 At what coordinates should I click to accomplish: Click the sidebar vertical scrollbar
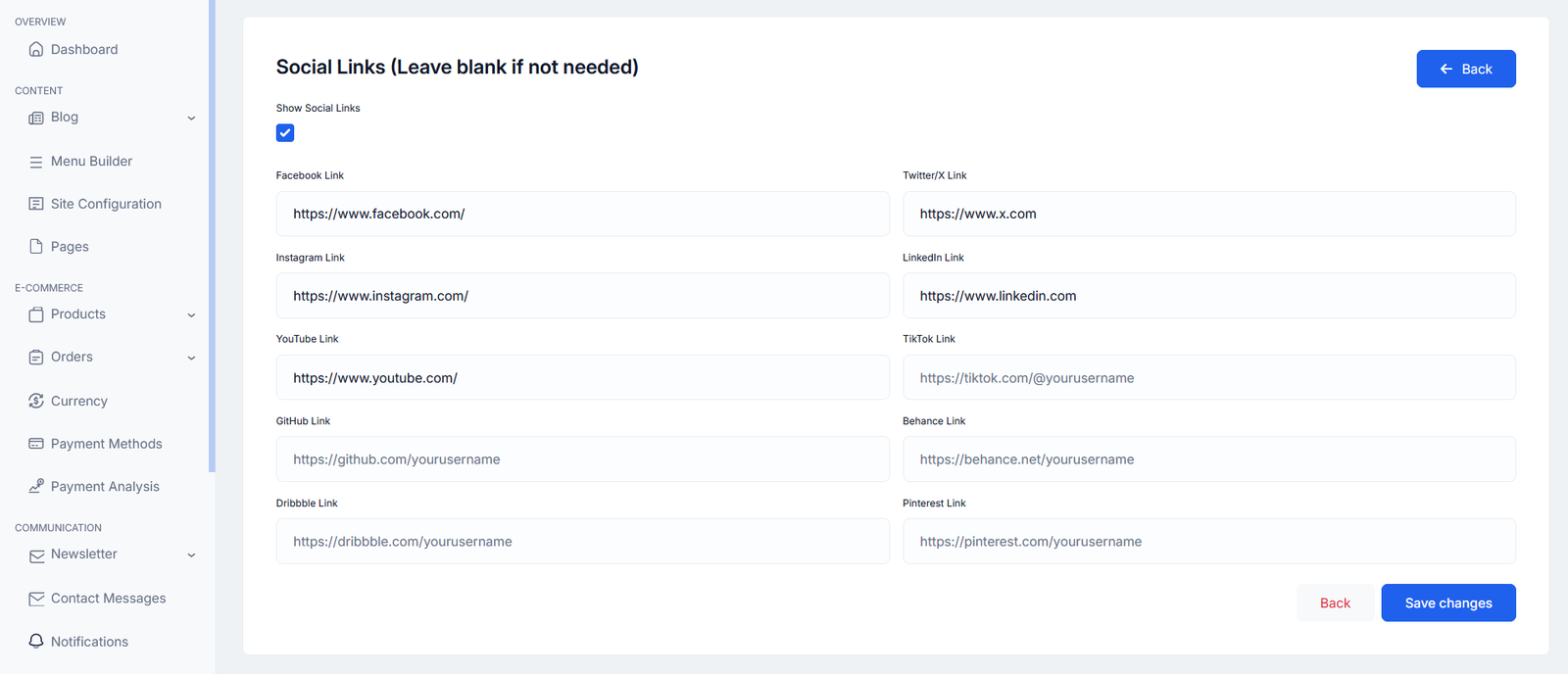click(x=212, y=235)
